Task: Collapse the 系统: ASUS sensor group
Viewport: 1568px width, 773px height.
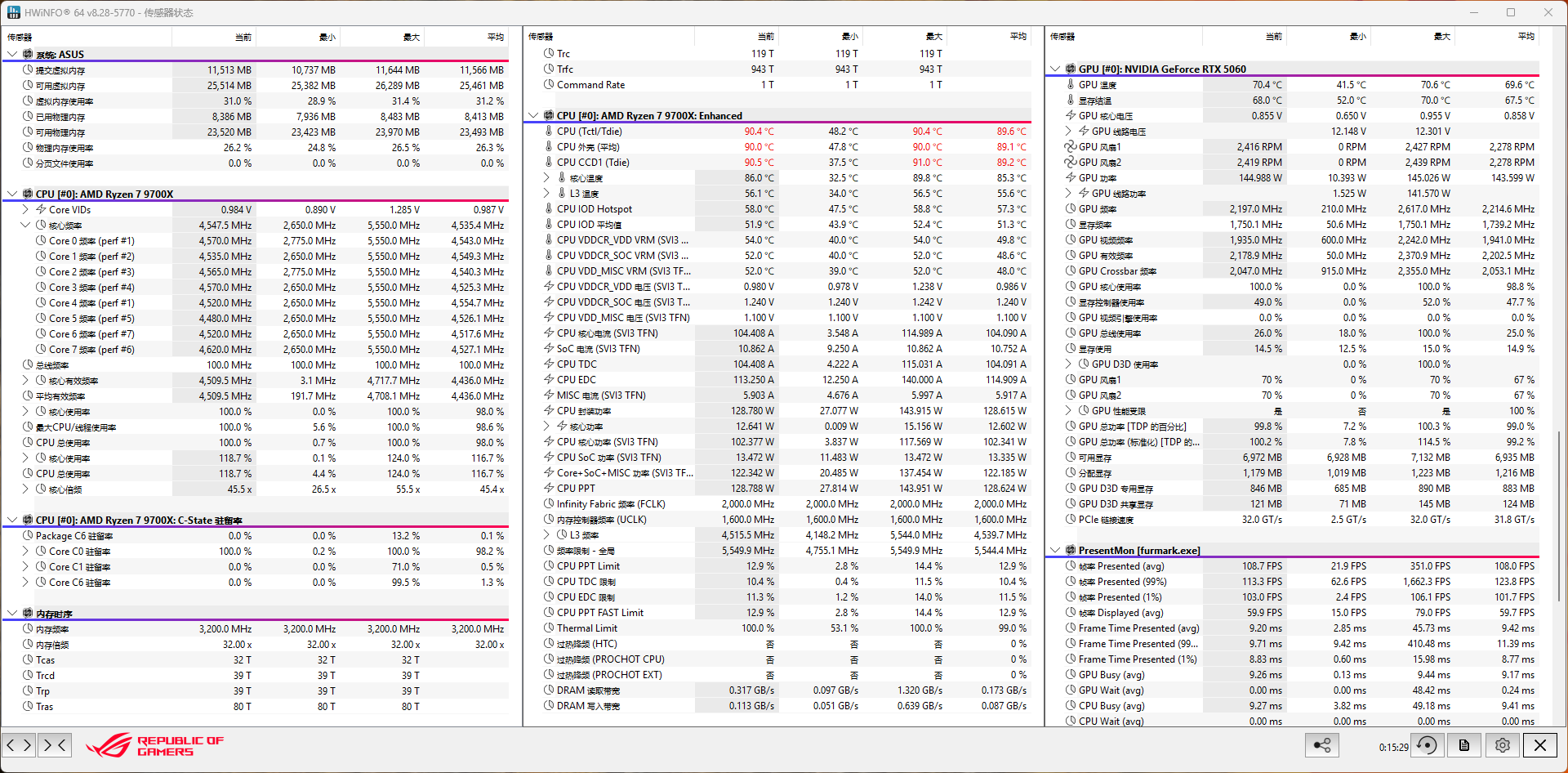Action: pyautogui.click(x=12, y=55)
